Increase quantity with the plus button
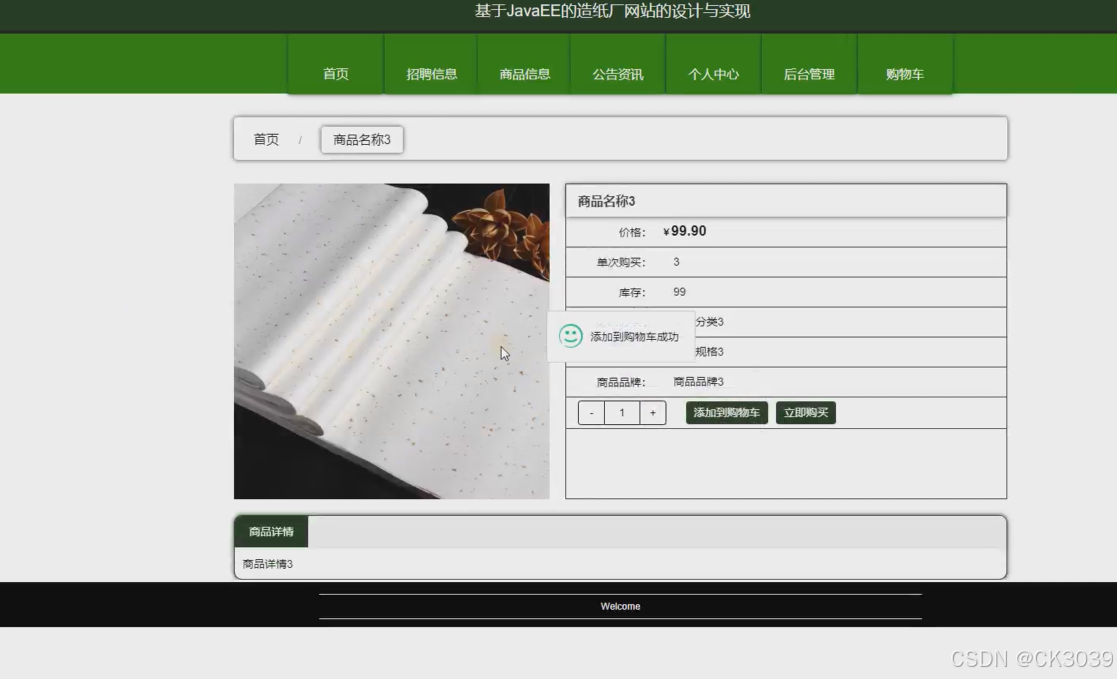The height and width of the screenshot is (679, 1117). pos(653,413)
